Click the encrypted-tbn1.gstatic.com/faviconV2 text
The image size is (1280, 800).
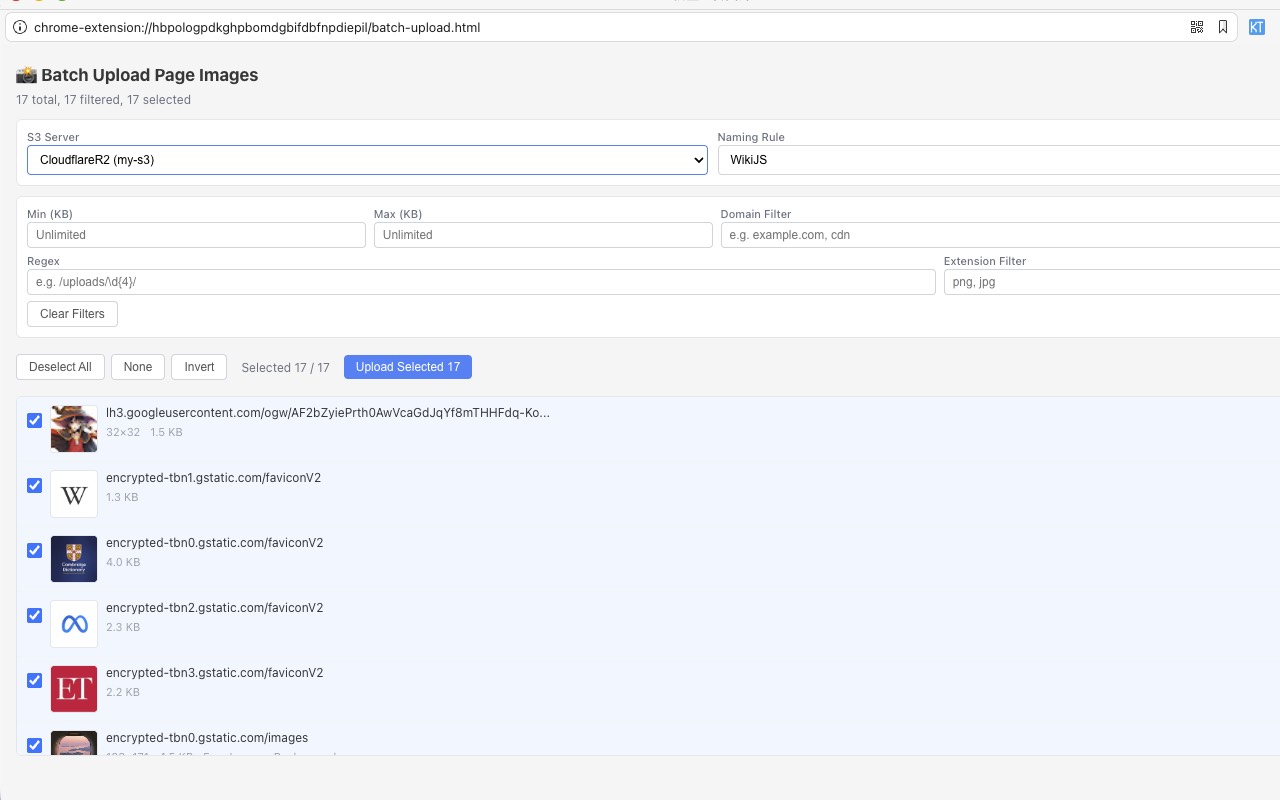pyautogui.click(x=214, y=478)
